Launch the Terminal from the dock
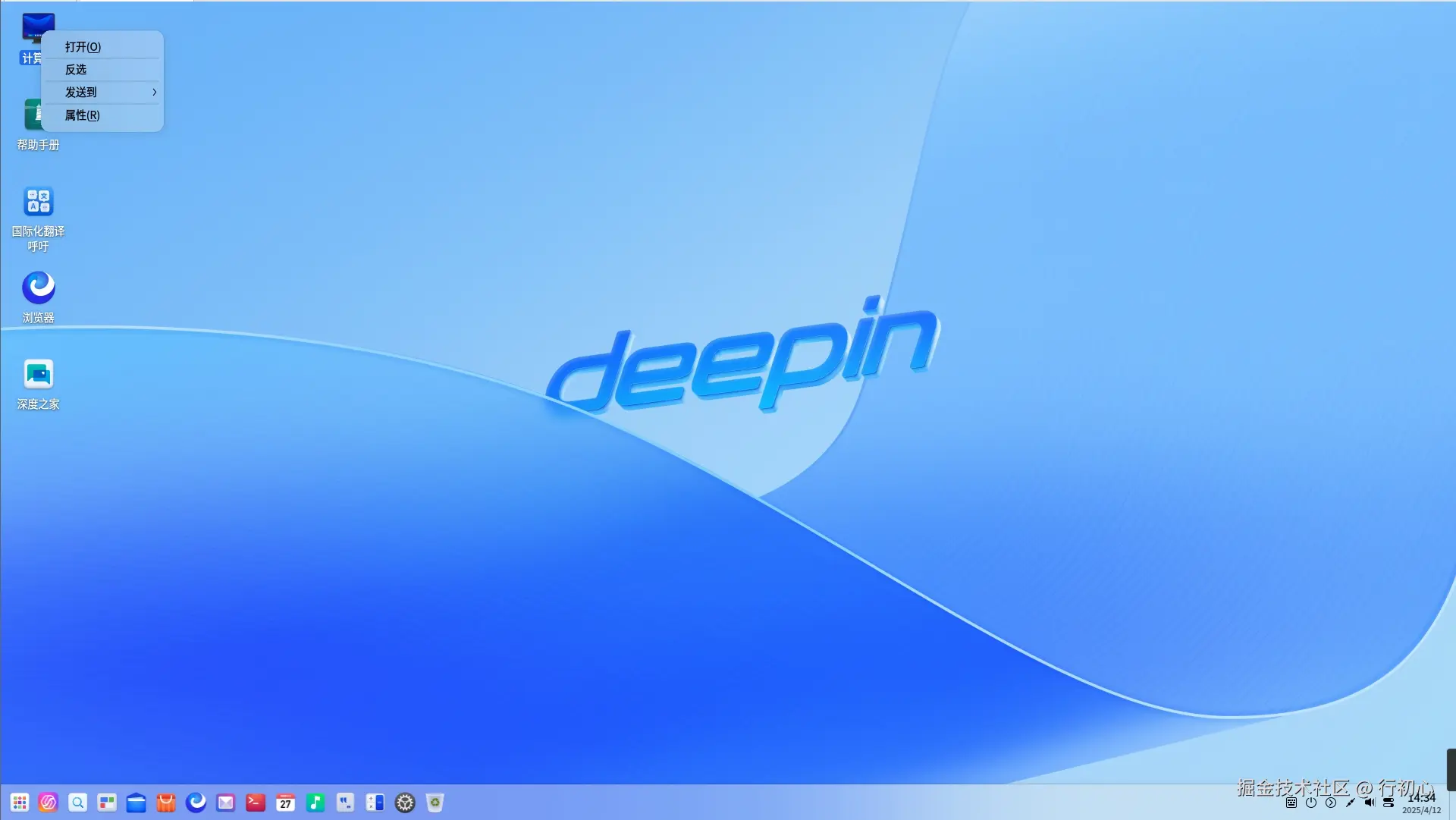This screenshot has width=1456, height=820. (x=255, y=803)
